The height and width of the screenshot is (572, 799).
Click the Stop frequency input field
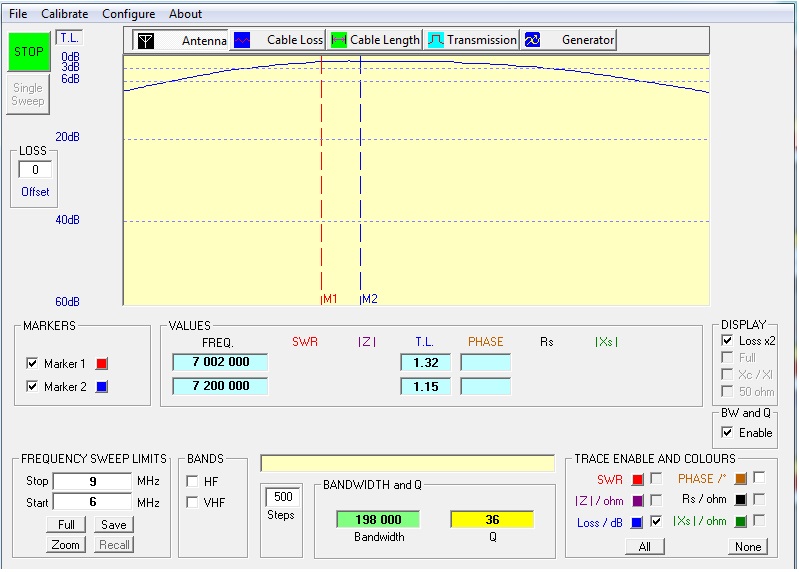[92, 482]
